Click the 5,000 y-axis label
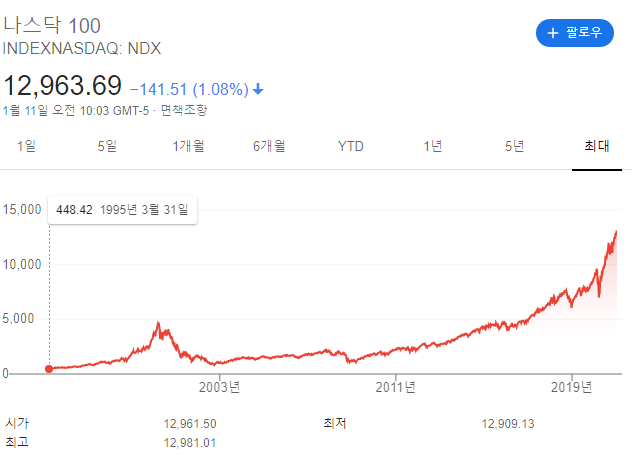 click(x=18, y=319)
